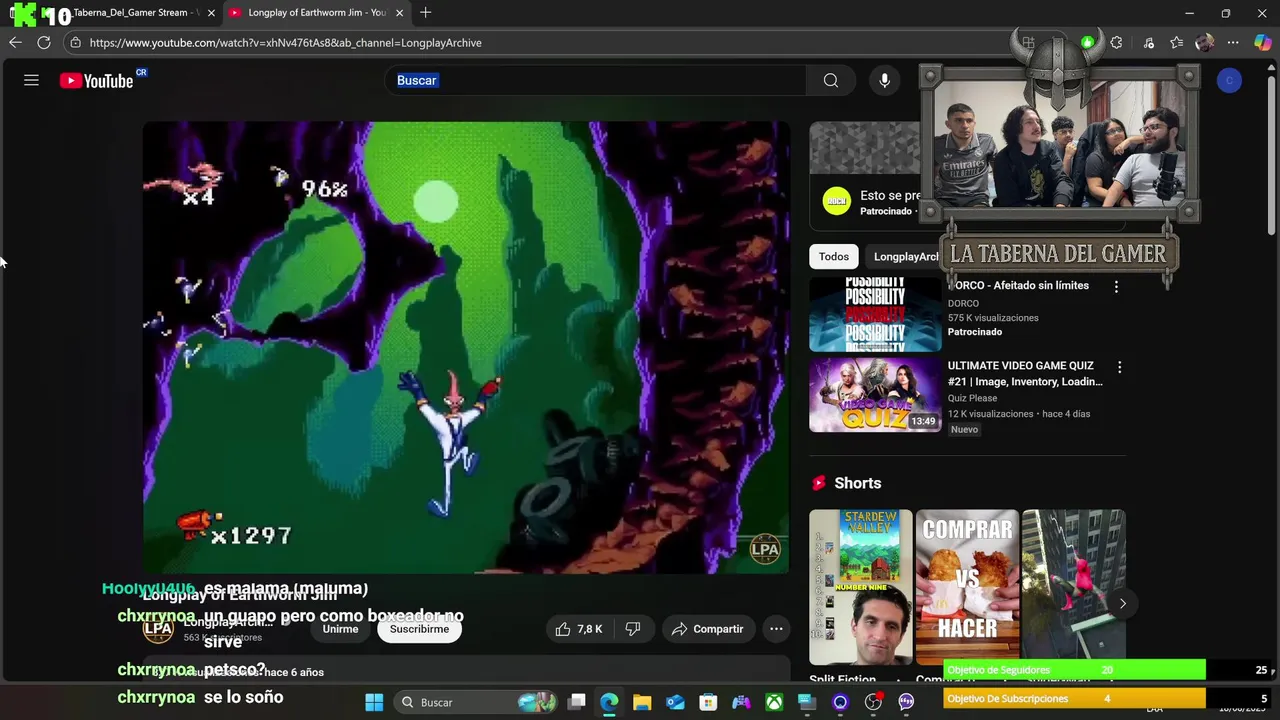Open more actions under the video
1280x720 pixels.
[x=776, y=629]
